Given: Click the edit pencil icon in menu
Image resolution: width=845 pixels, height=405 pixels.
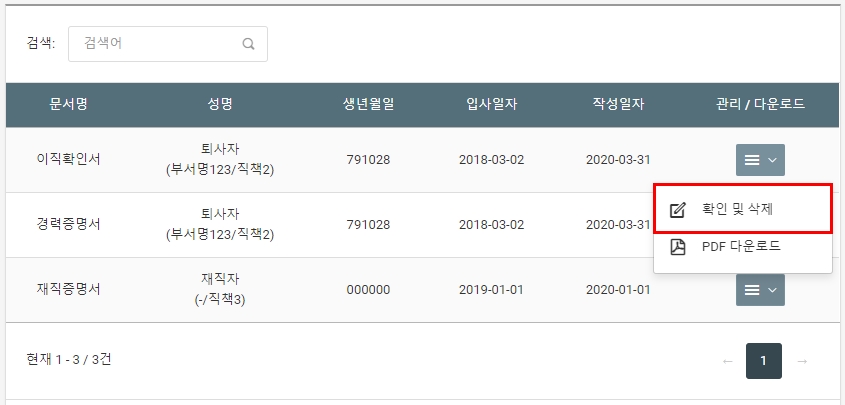Looking at the screenshot, I should (677, 210).
